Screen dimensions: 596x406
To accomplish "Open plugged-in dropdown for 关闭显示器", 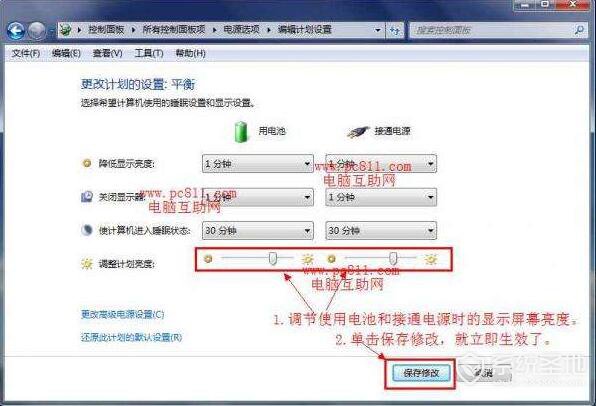I will click(381, 197).
